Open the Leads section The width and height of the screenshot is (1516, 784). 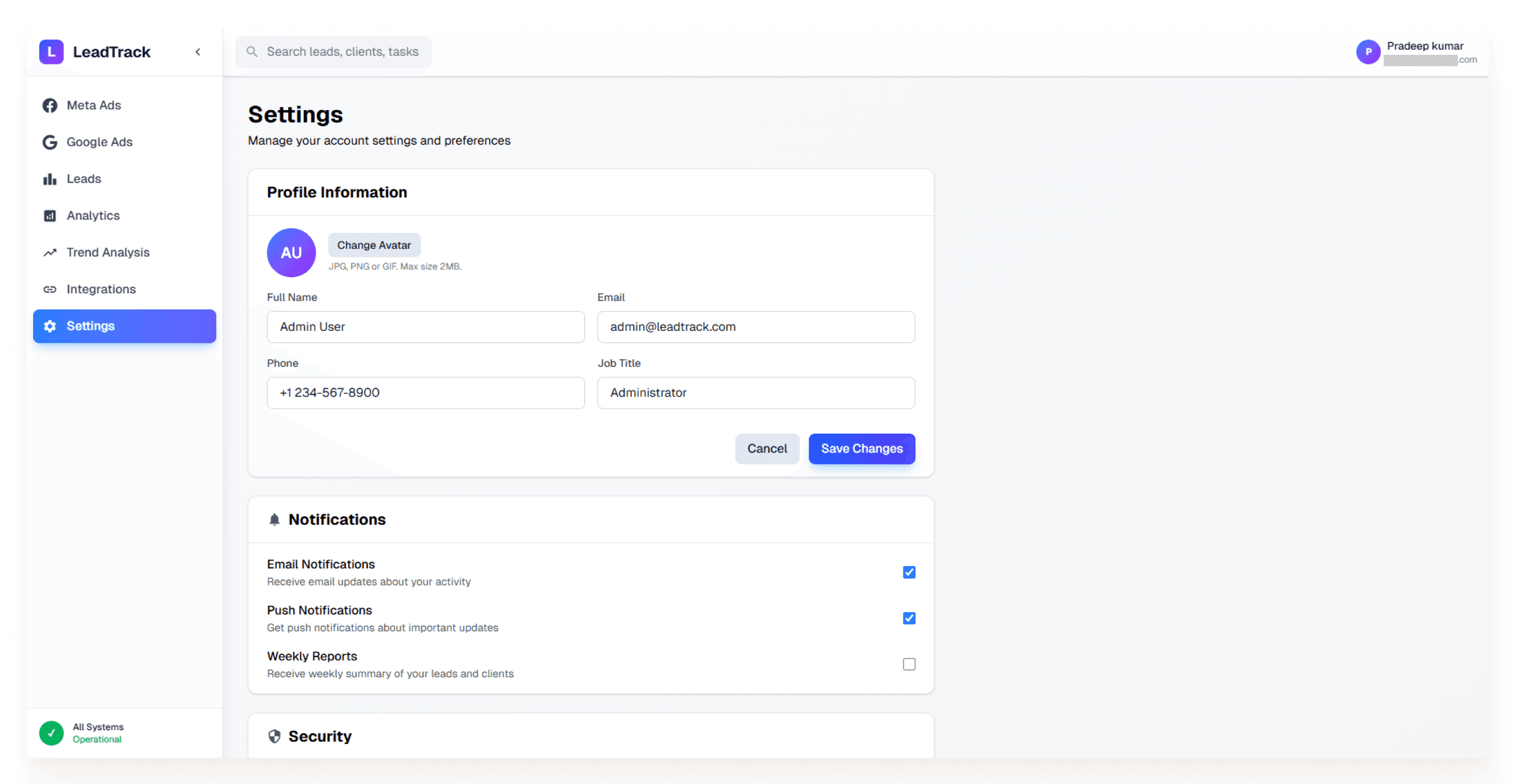(x=125, y=179)
